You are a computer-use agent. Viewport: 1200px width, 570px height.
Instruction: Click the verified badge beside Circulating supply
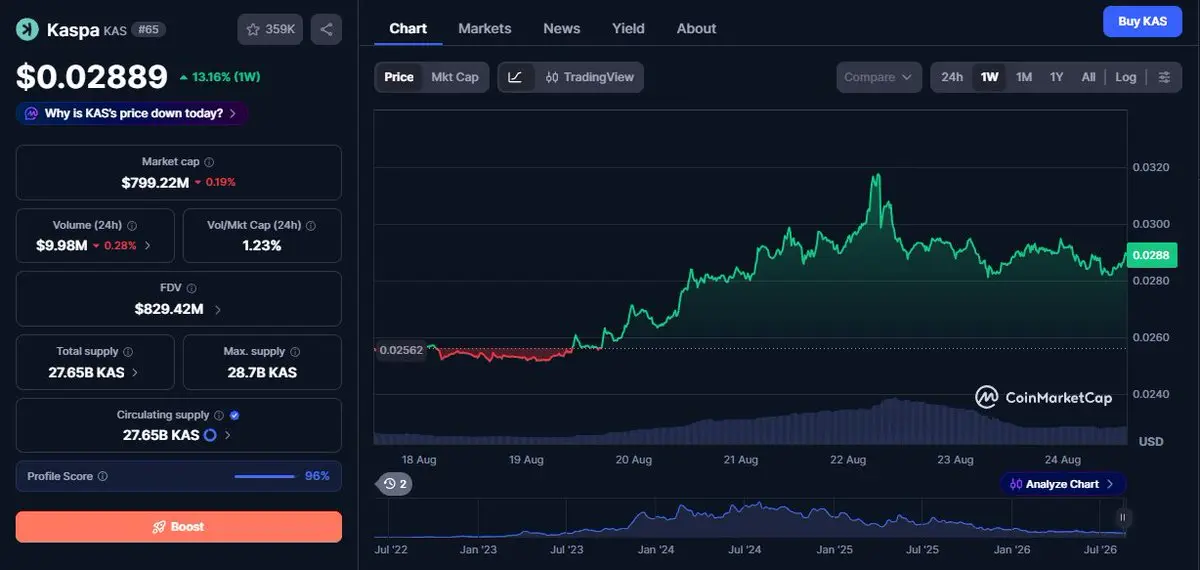tap(234, 415)
